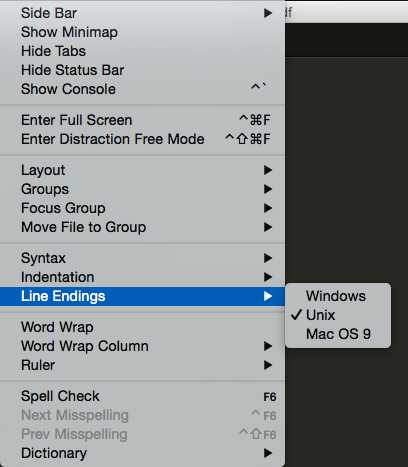Expand the Ruler submenu
The width and height of the screenshot is (408, 467).
point(142,365)
